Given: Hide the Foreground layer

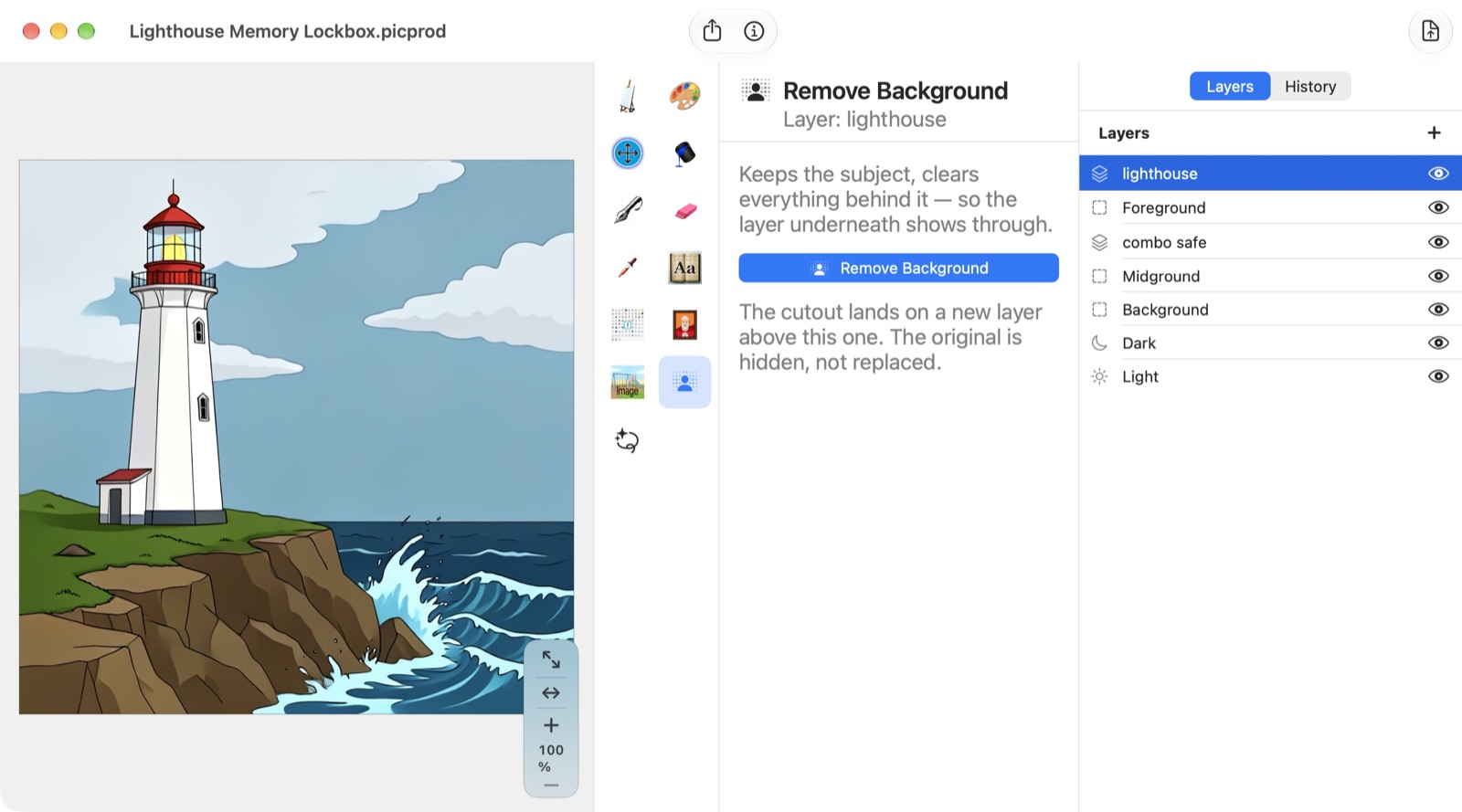Looking at the screenshot, I should point(1438,207).
